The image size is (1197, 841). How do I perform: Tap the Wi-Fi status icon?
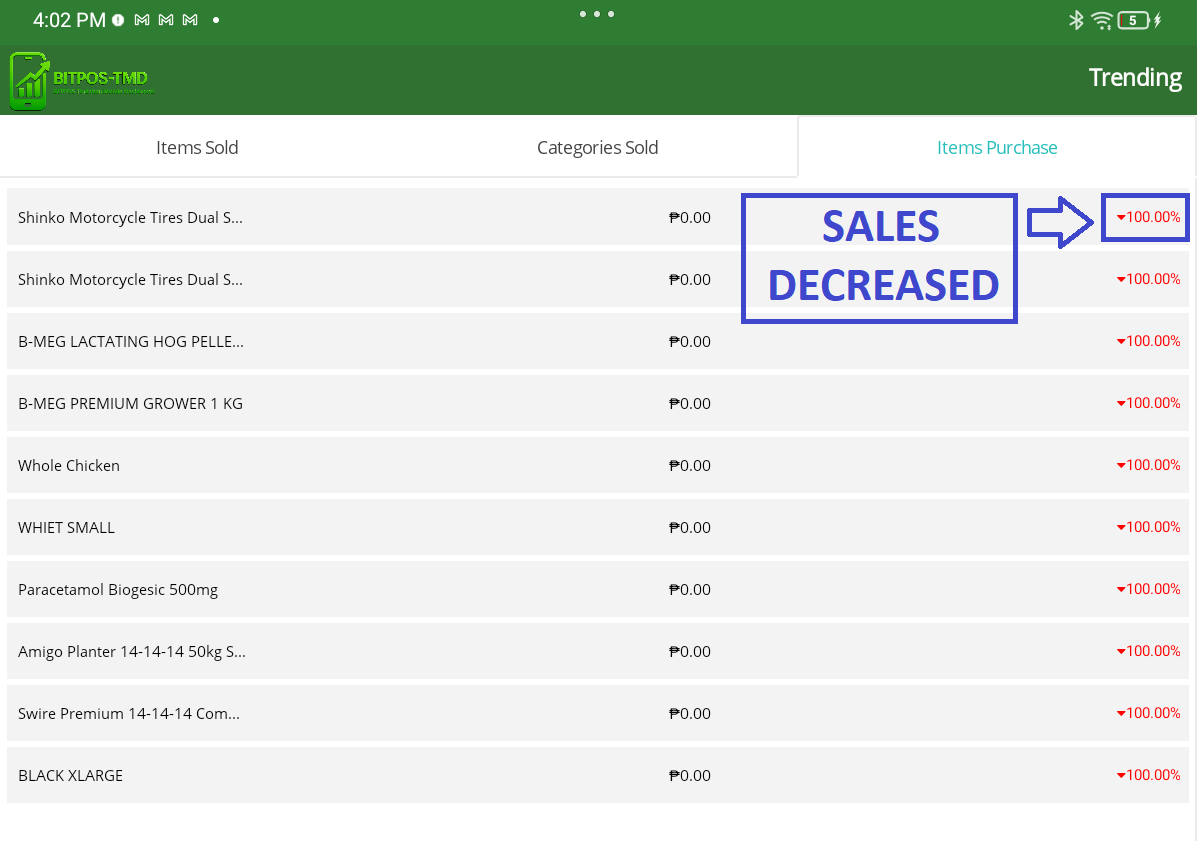(x=1102, y=20)
